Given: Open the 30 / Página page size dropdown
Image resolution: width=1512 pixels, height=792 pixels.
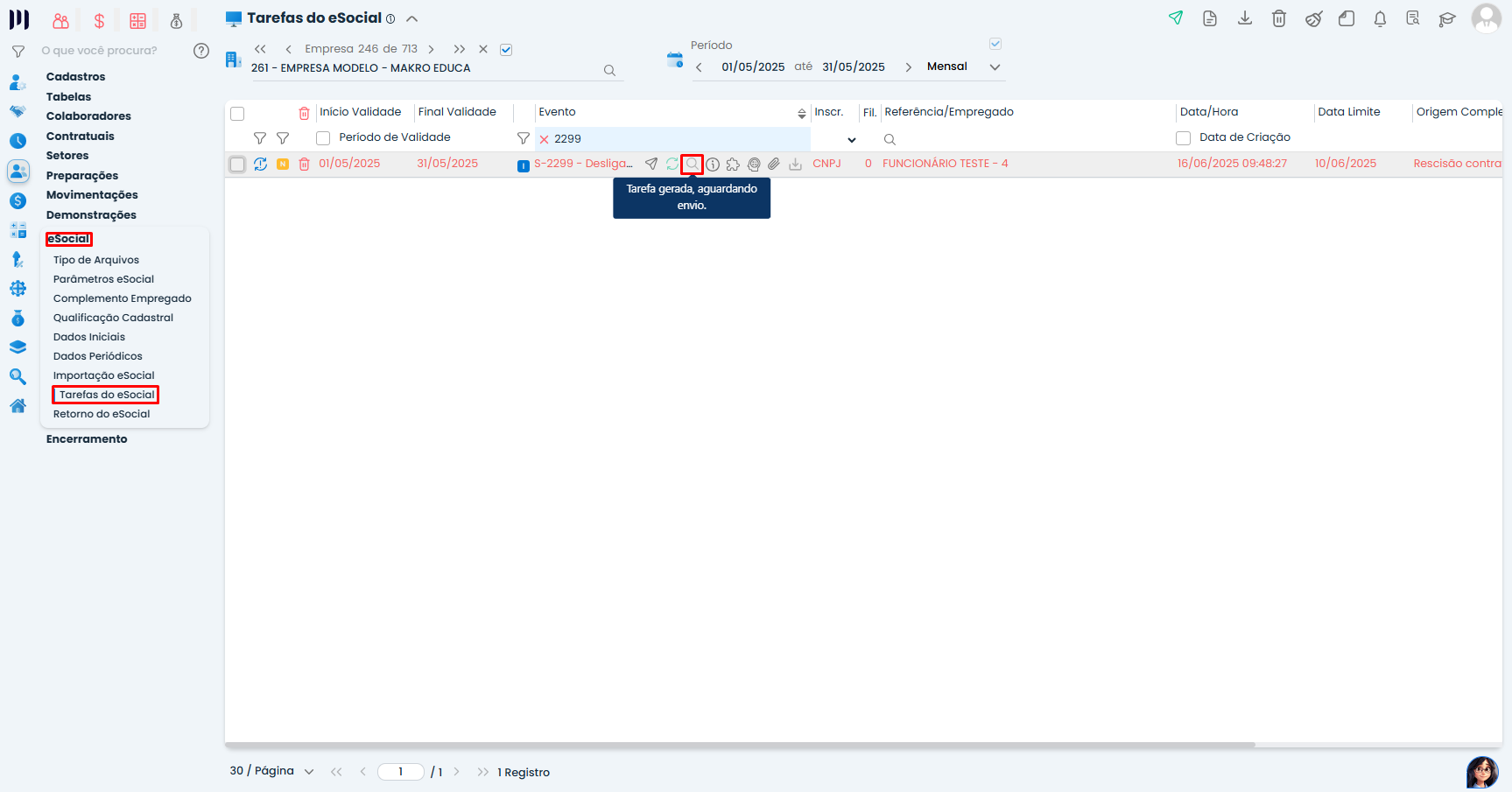Looking at the screenshot, I should tap(309, 772).
